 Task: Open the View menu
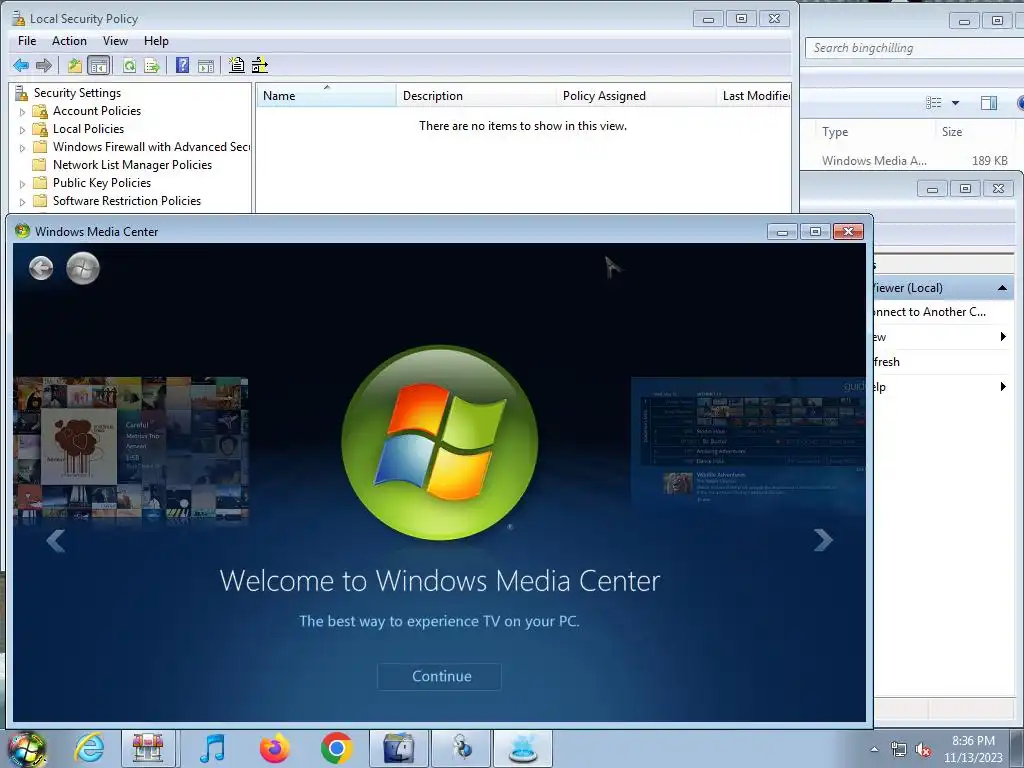tap(115, 40)
